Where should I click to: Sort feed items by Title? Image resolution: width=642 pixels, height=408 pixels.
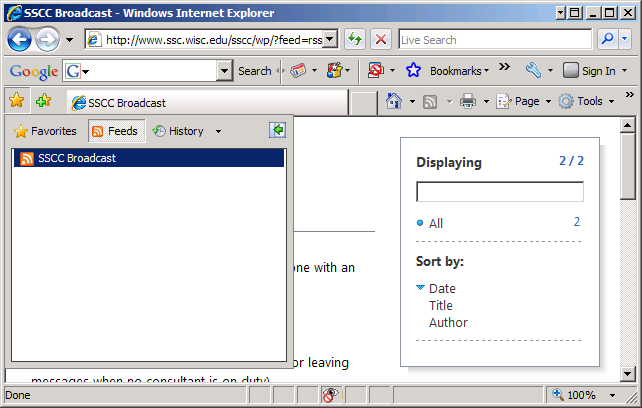pos(441,306)
